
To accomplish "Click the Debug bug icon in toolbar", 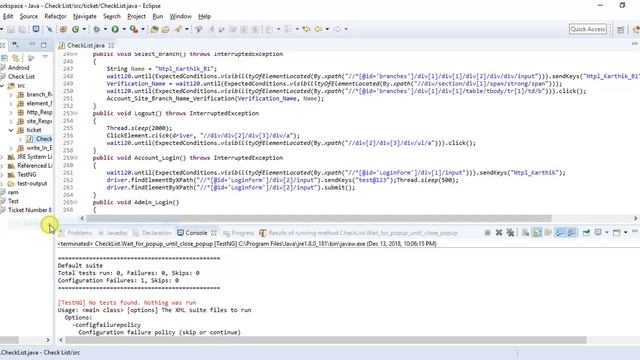I will click(96, 29).
